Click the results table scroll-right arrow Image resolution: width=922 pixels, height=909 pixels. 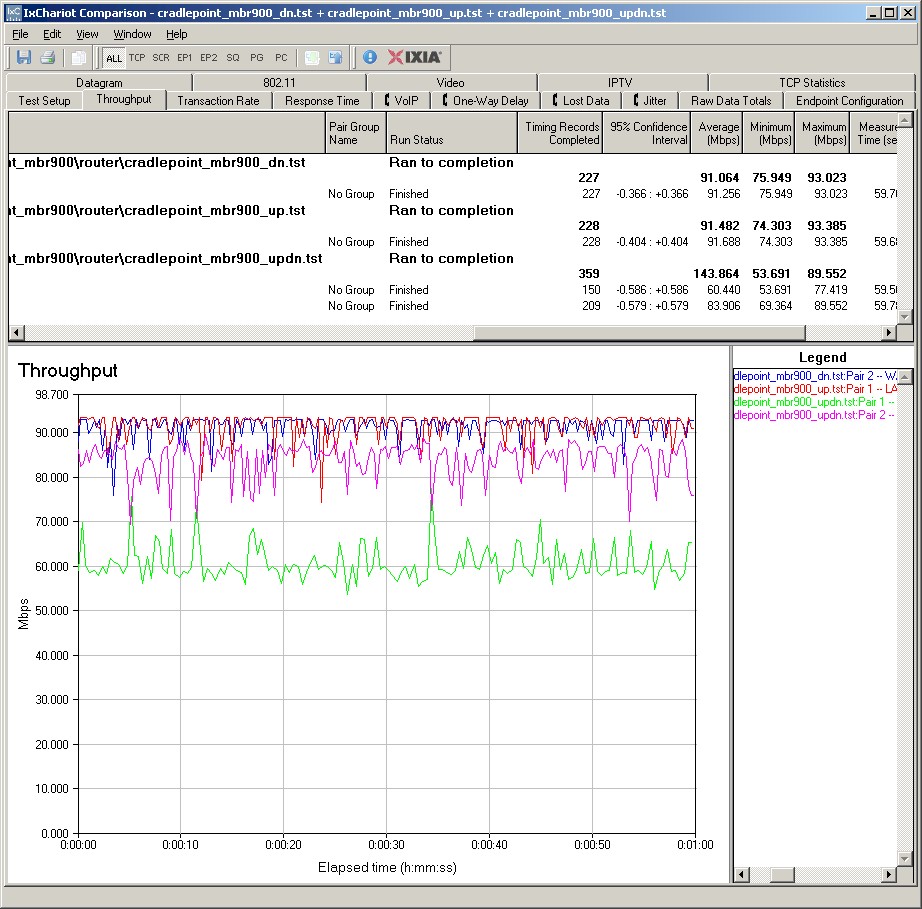point(889,333)
